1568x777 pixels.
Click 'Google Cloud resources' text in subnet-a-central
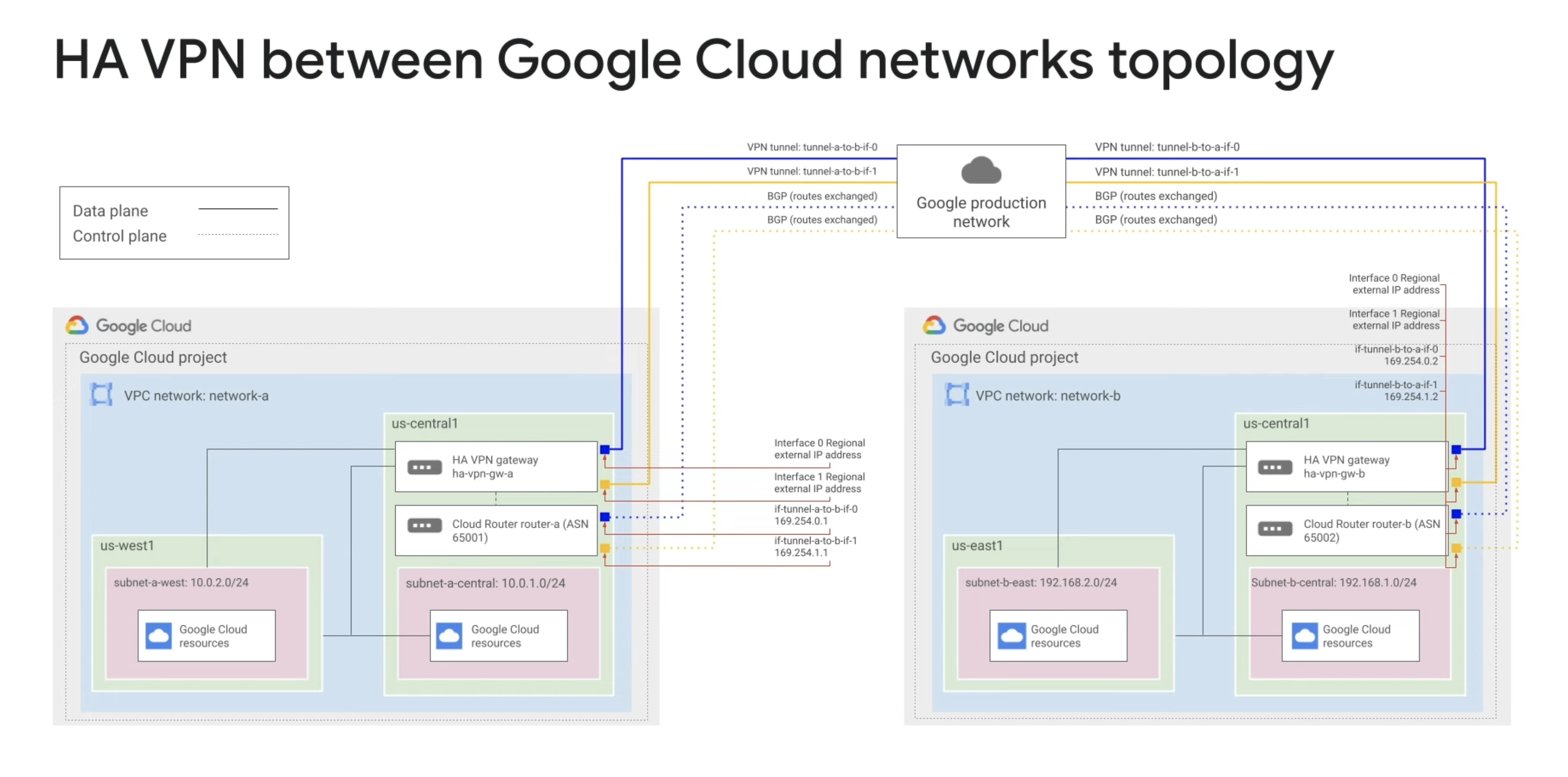click(505, 636)
